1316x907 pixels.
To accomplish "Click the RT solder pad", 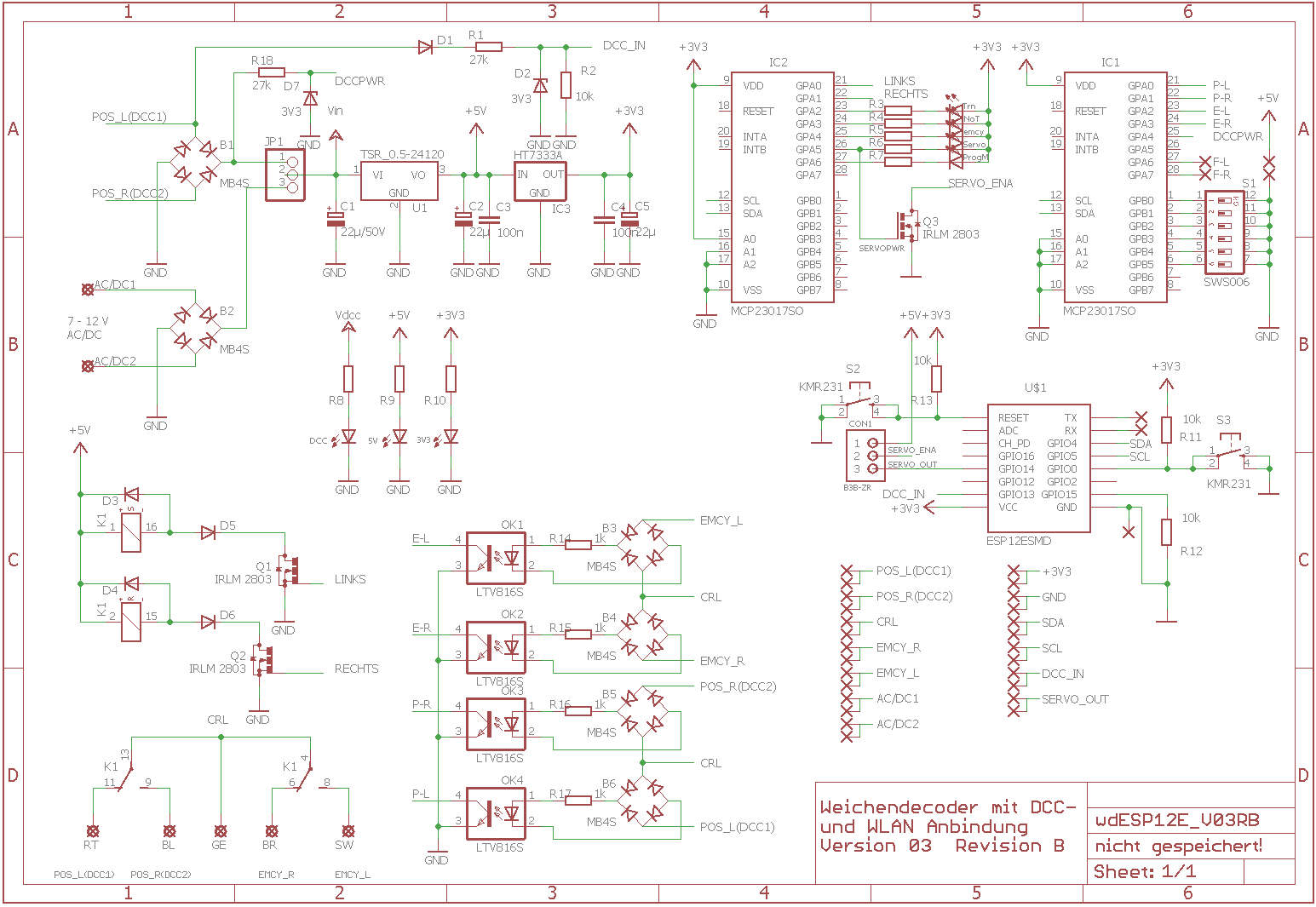I will coord(92,830).
